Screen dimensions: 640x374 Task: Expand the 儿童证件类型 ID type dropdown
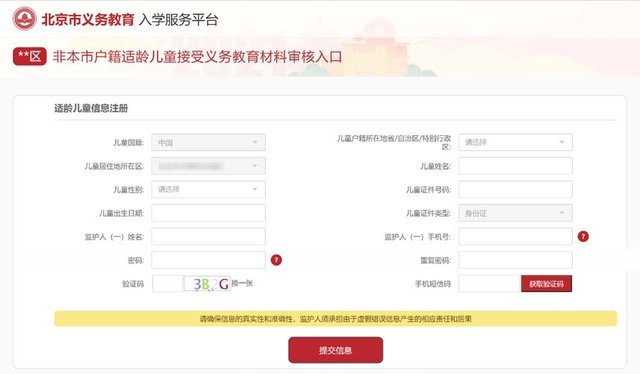coord(515,213)
